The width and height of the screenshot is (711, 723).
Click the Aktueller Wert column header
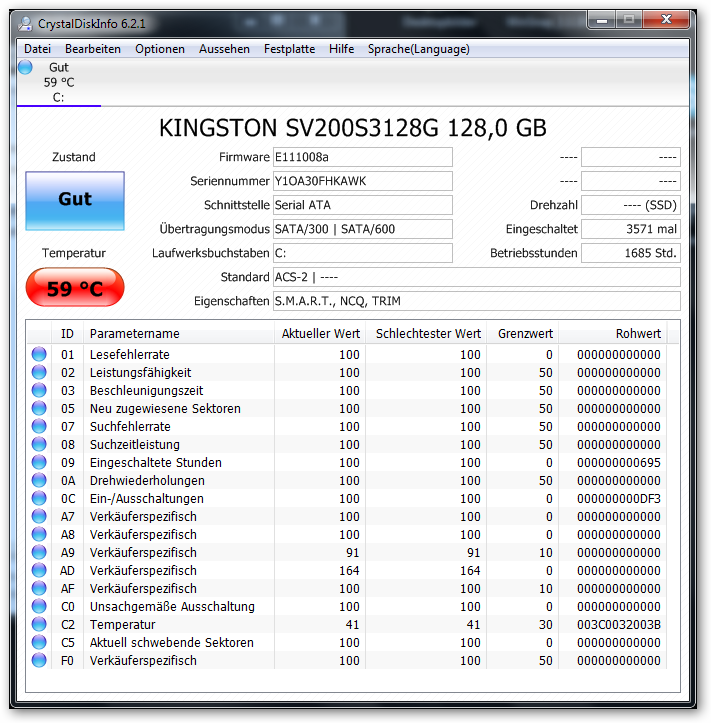click(320, 333)
